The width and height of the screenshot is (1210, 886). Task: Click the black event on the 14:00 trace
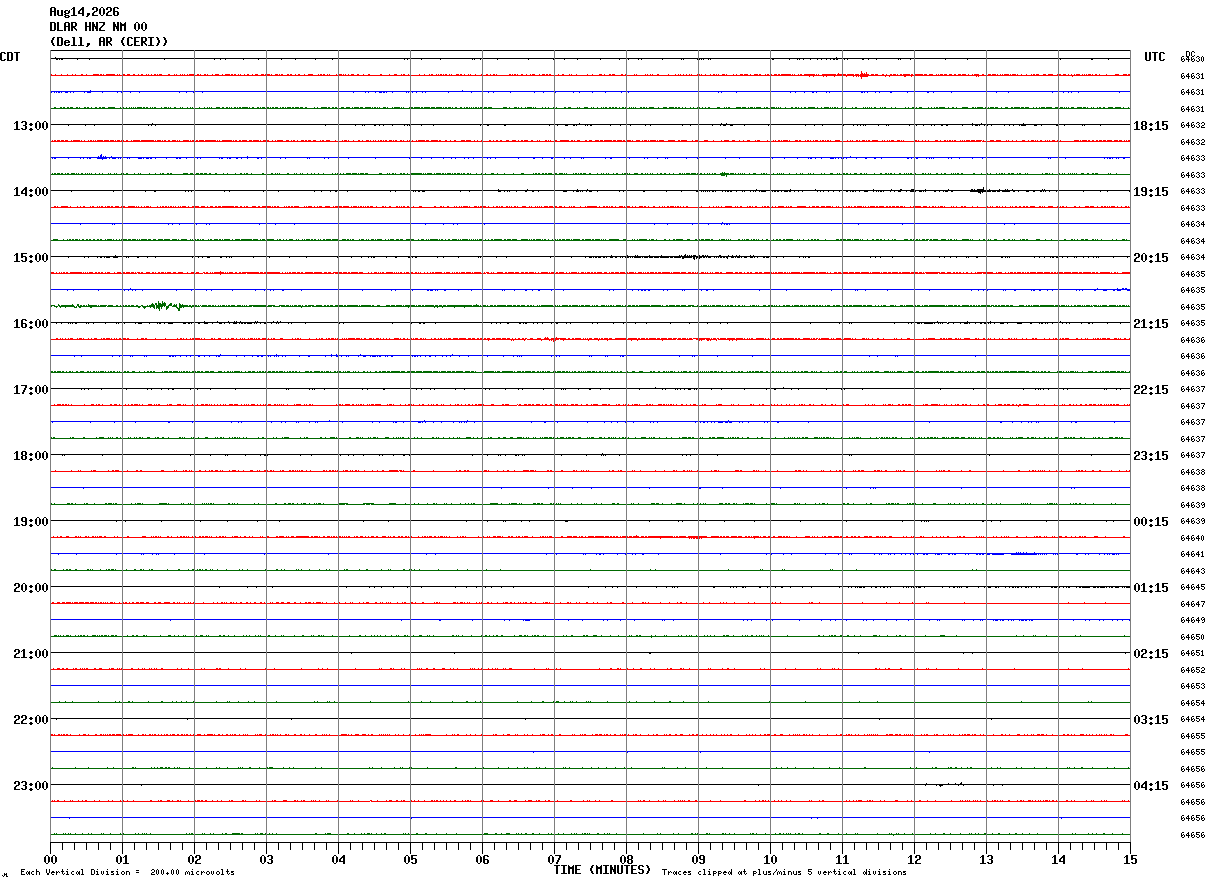click(x=981, y=190)
